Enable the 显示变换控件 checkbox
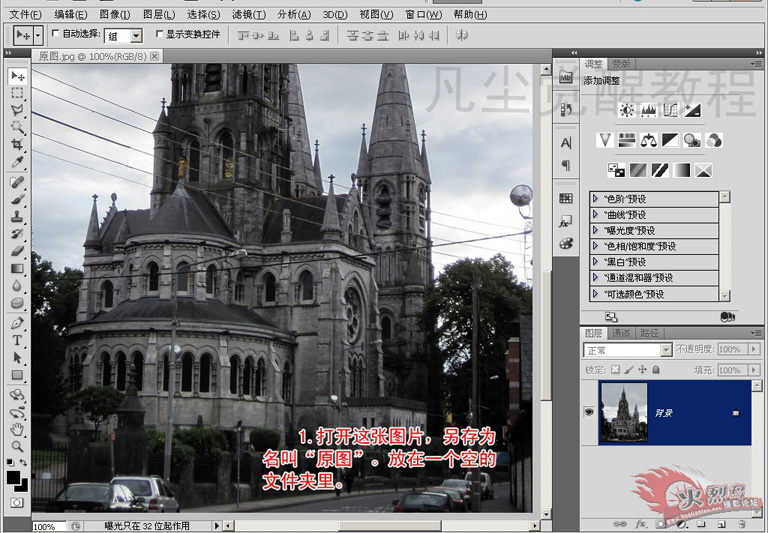 click(x=159, y=33)
